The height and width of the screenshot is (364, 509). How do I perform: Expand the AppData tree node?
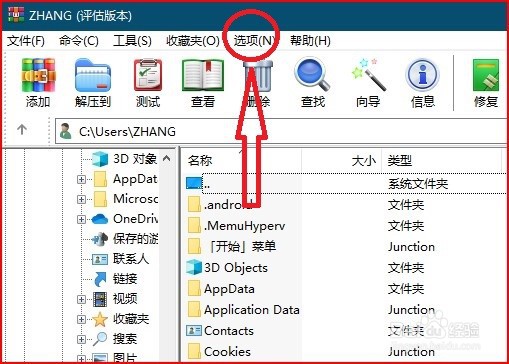[81, 179]
